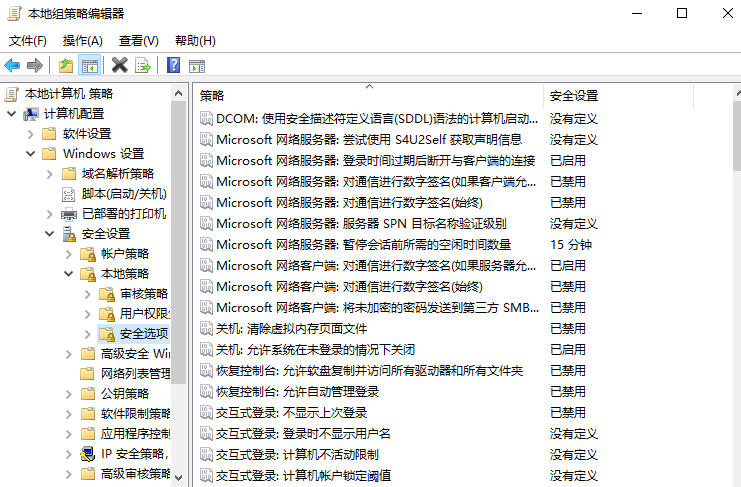Select 网络列表管理 tree item
The height and width of the screenshot is (487, 741).
[136, 374]
